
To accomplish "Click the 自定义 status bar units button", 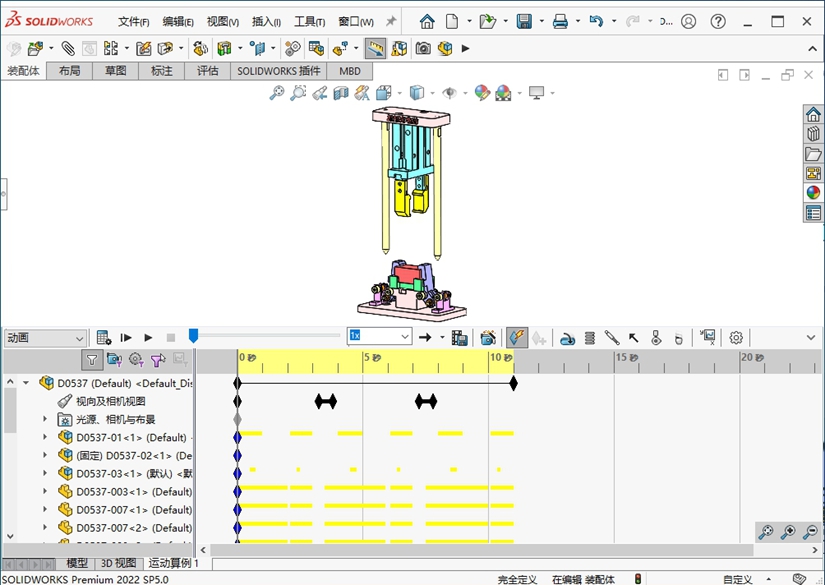I will point(738,579).
